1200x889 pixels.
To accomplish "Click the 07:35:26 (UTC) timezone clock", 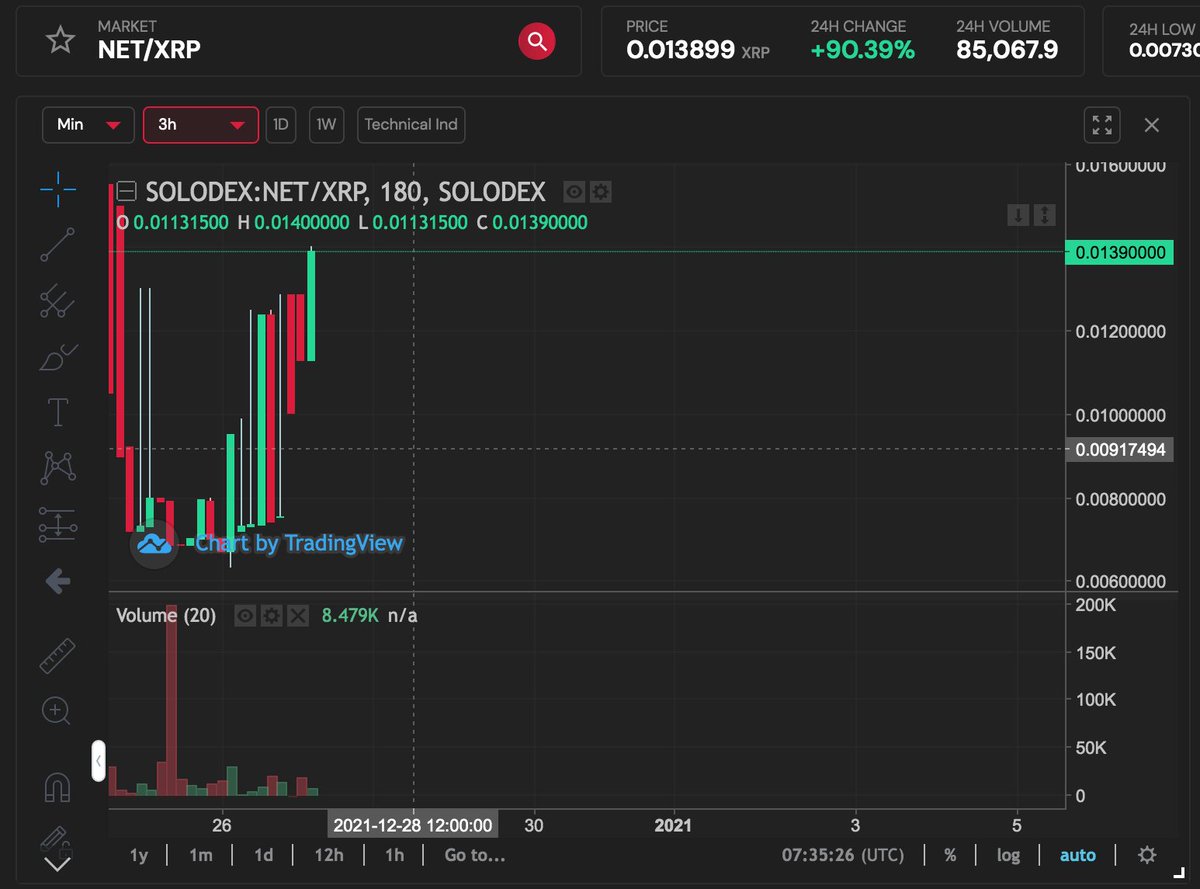I will (x=842, y=855).
